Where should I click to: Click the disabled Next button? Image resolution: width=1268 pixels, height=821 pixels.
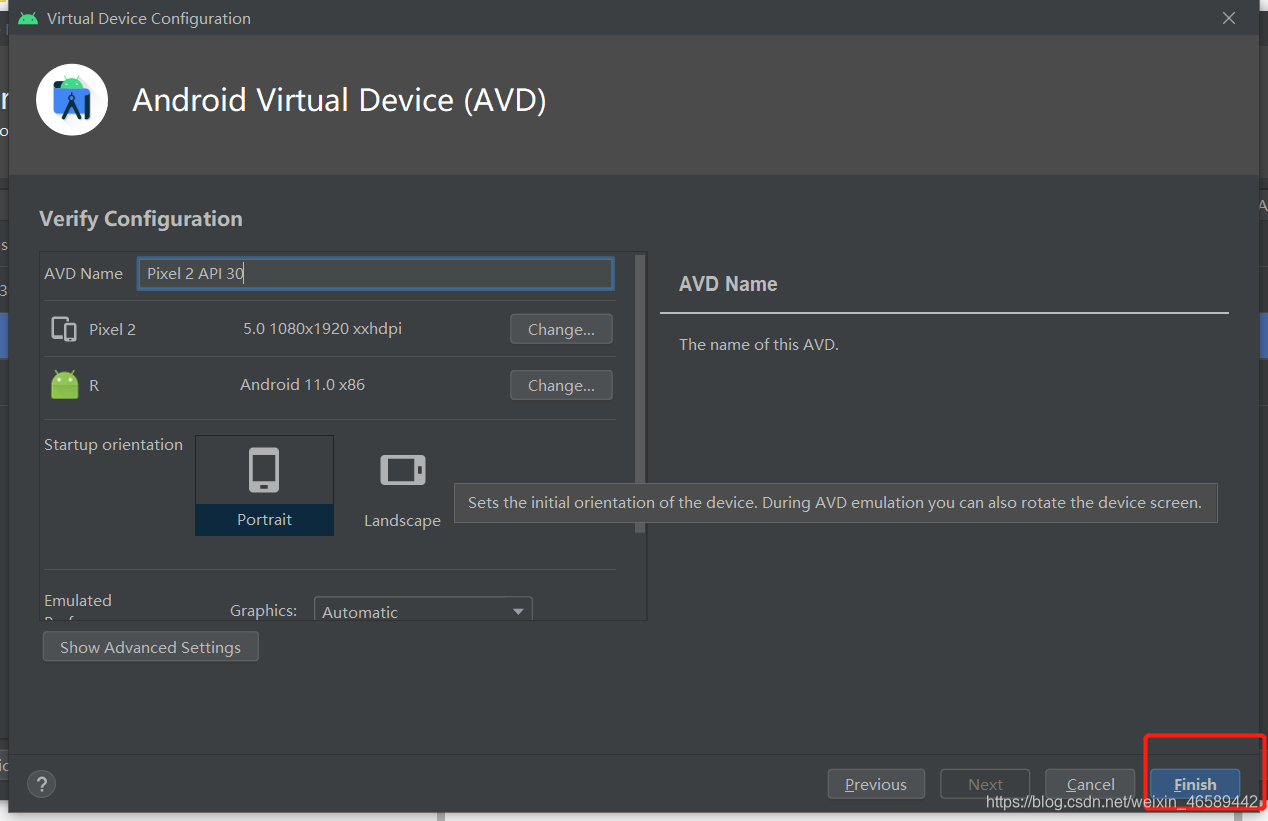[x=985, y=784]
